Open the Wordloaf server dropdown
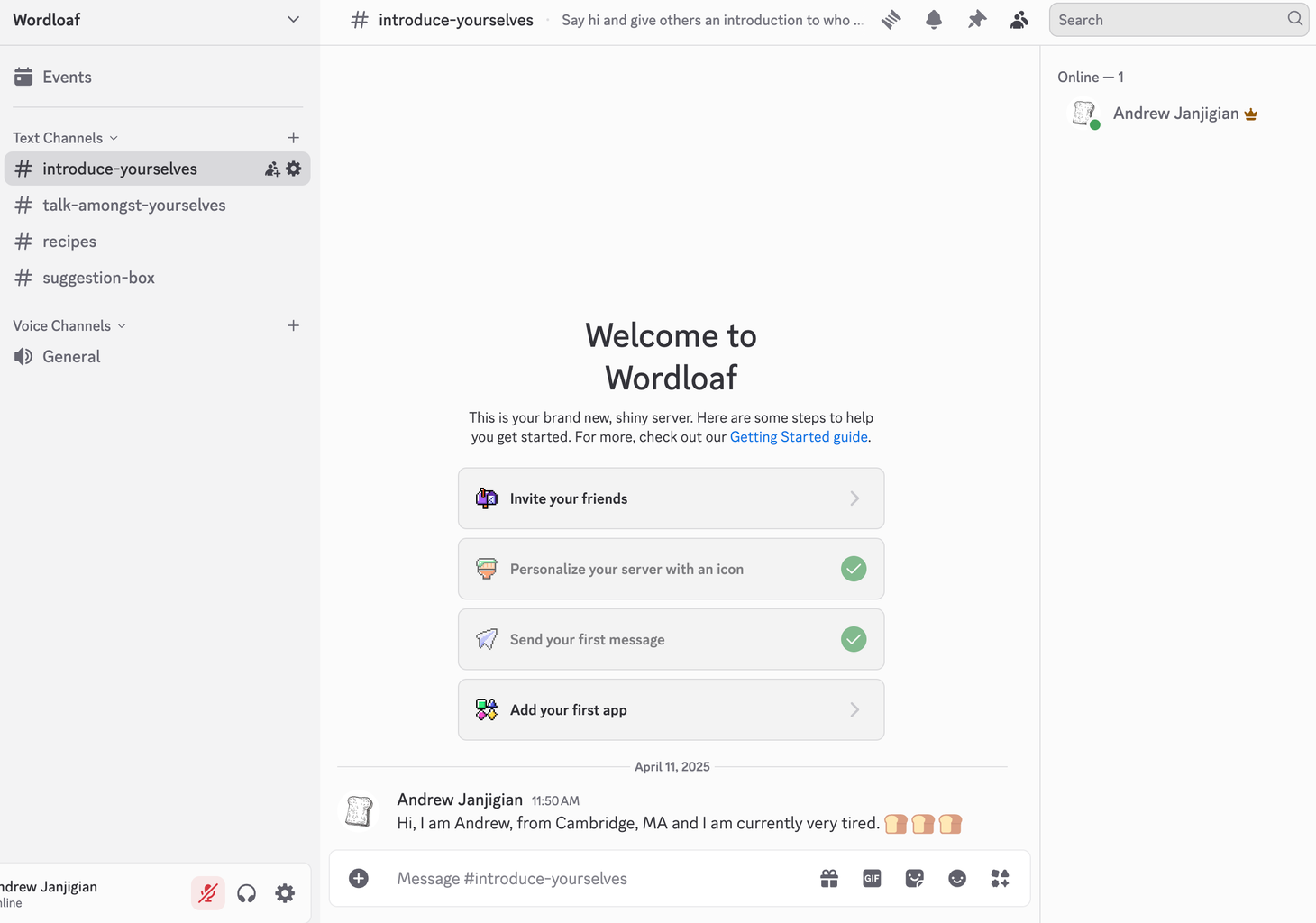The image size is (1316, 923). coord(292,19)
